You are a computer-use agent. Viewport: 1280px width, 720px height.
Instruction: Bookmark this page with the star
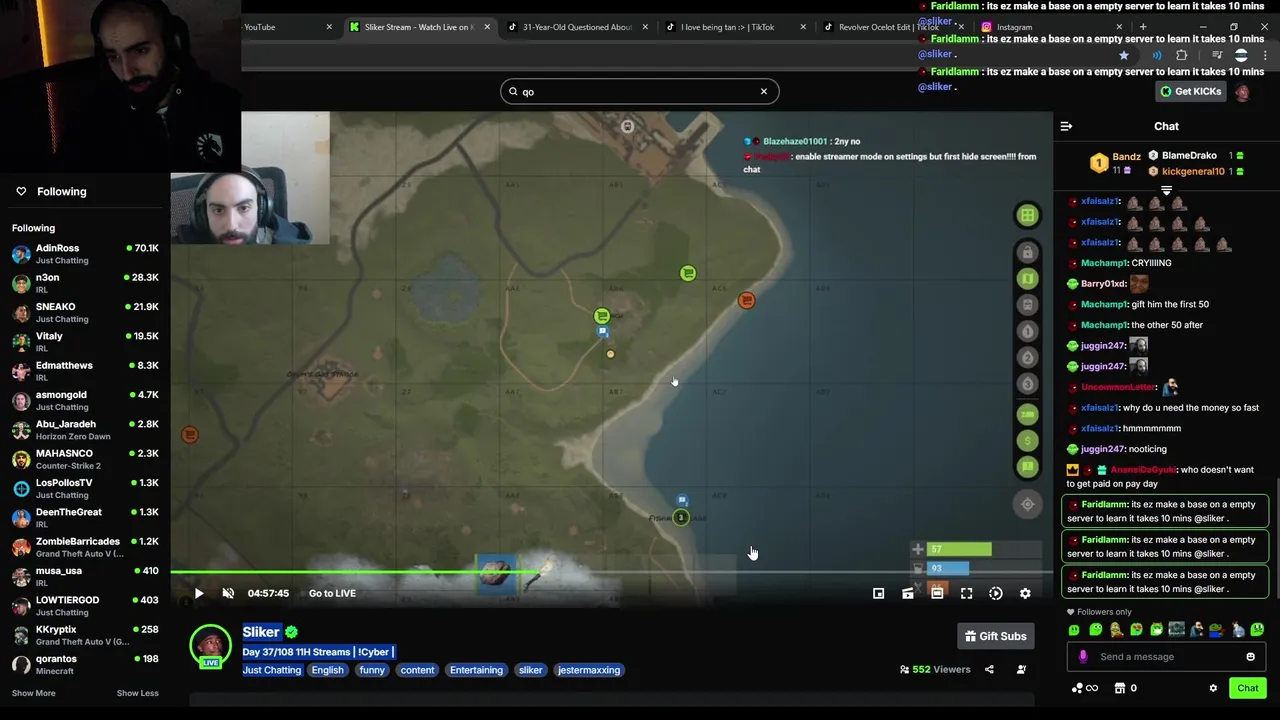pyautogui.click(x=1124, y=56)
